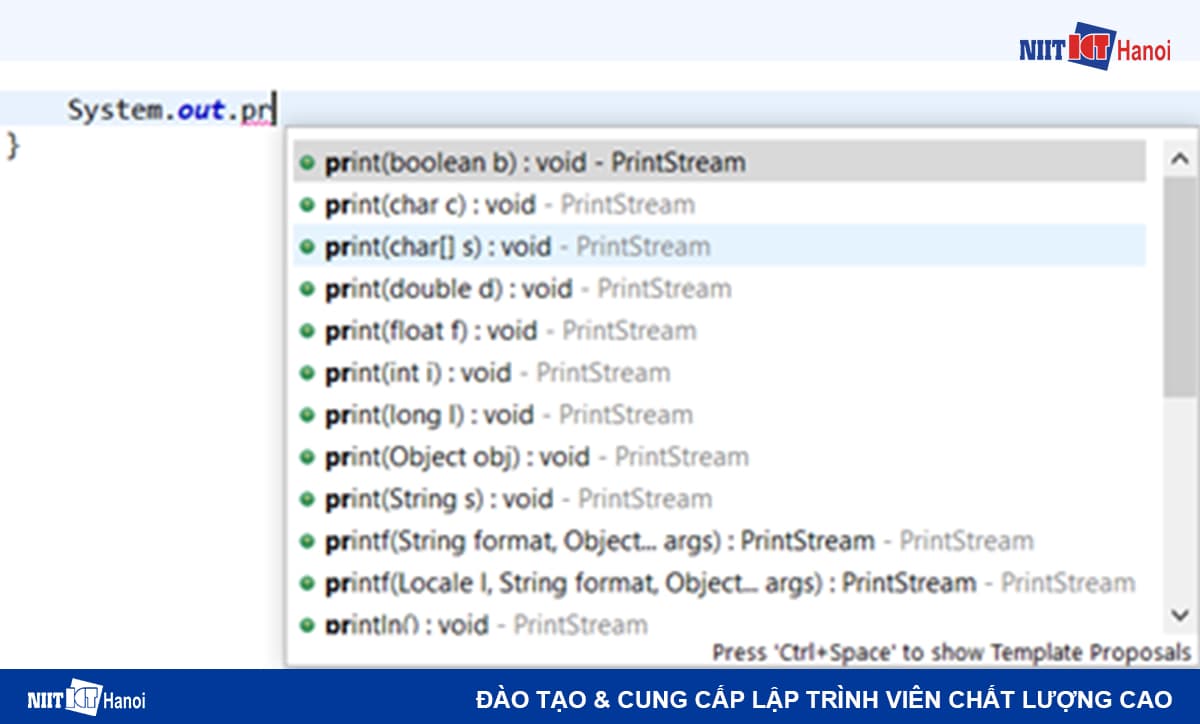Image resolution: width=1200 pixels, height=724 pixels.
Task: Pick the print(char[] s) completion entry
Action: [x=518, y=247]
